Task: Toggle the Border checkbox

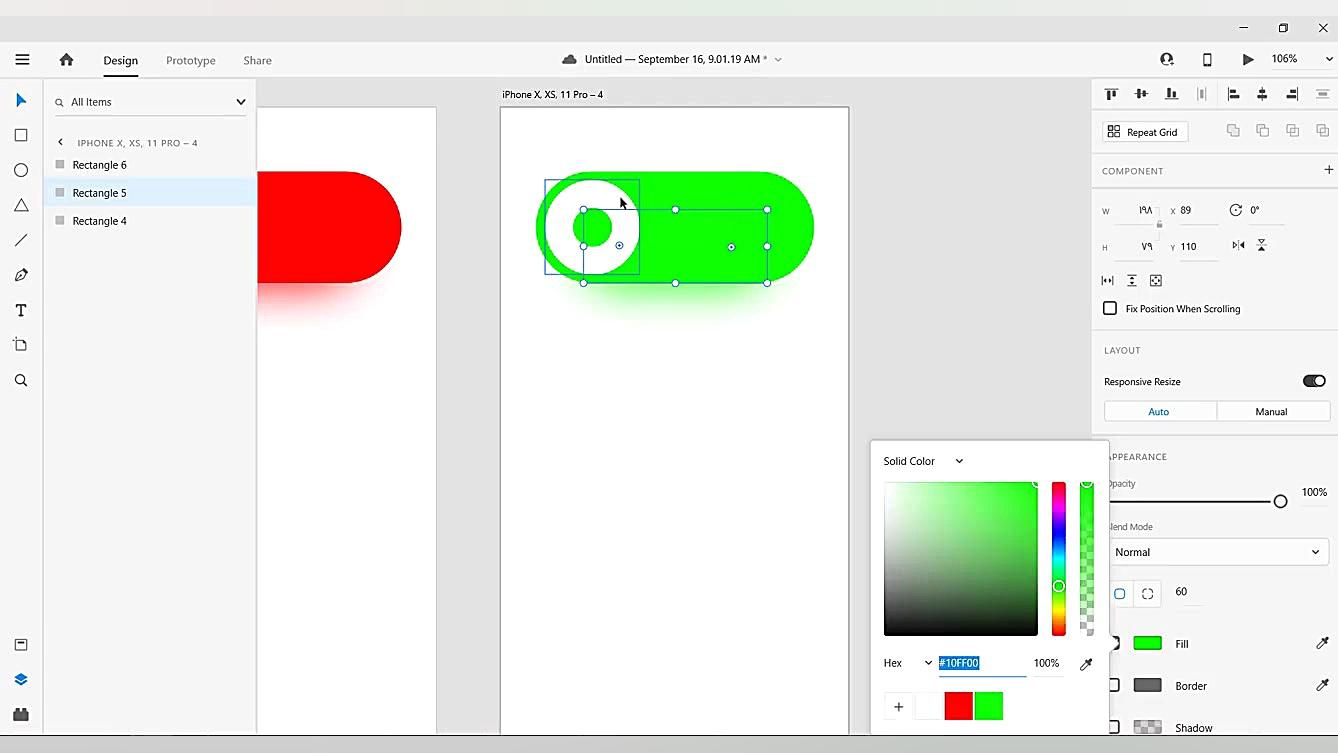Action: coord(1114,685)
